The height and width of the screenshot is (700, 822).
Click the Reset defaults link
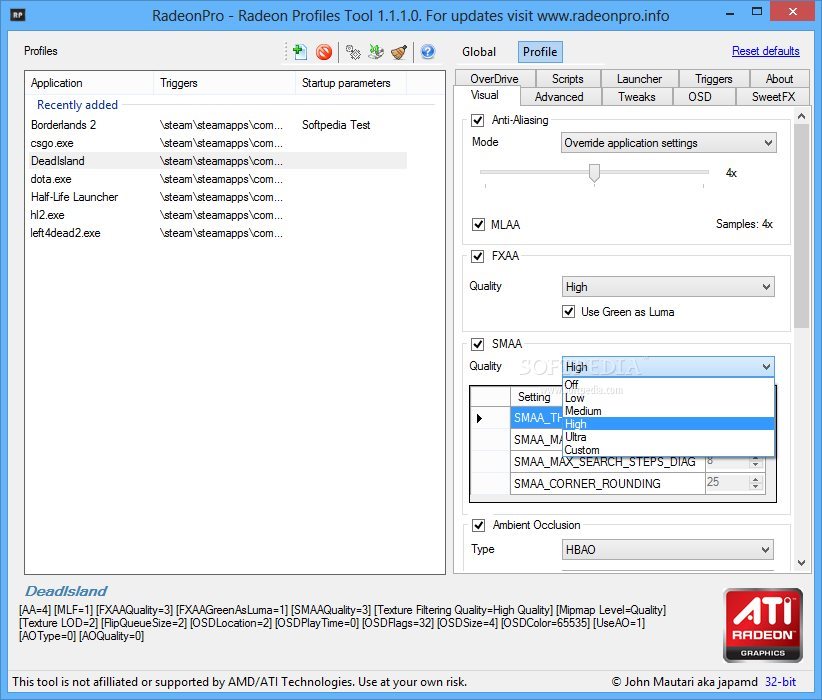pos(765,51)
